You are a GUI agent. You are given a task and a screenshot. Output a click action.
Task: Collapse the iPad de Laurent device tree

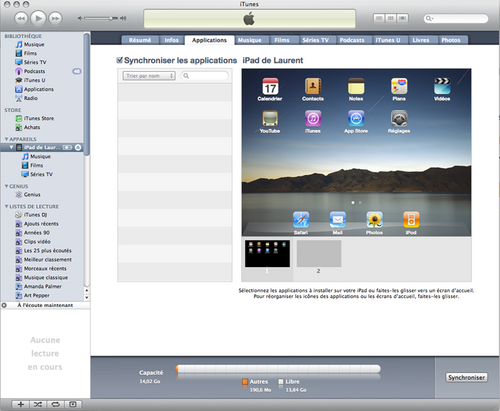[x=12, y=147]
